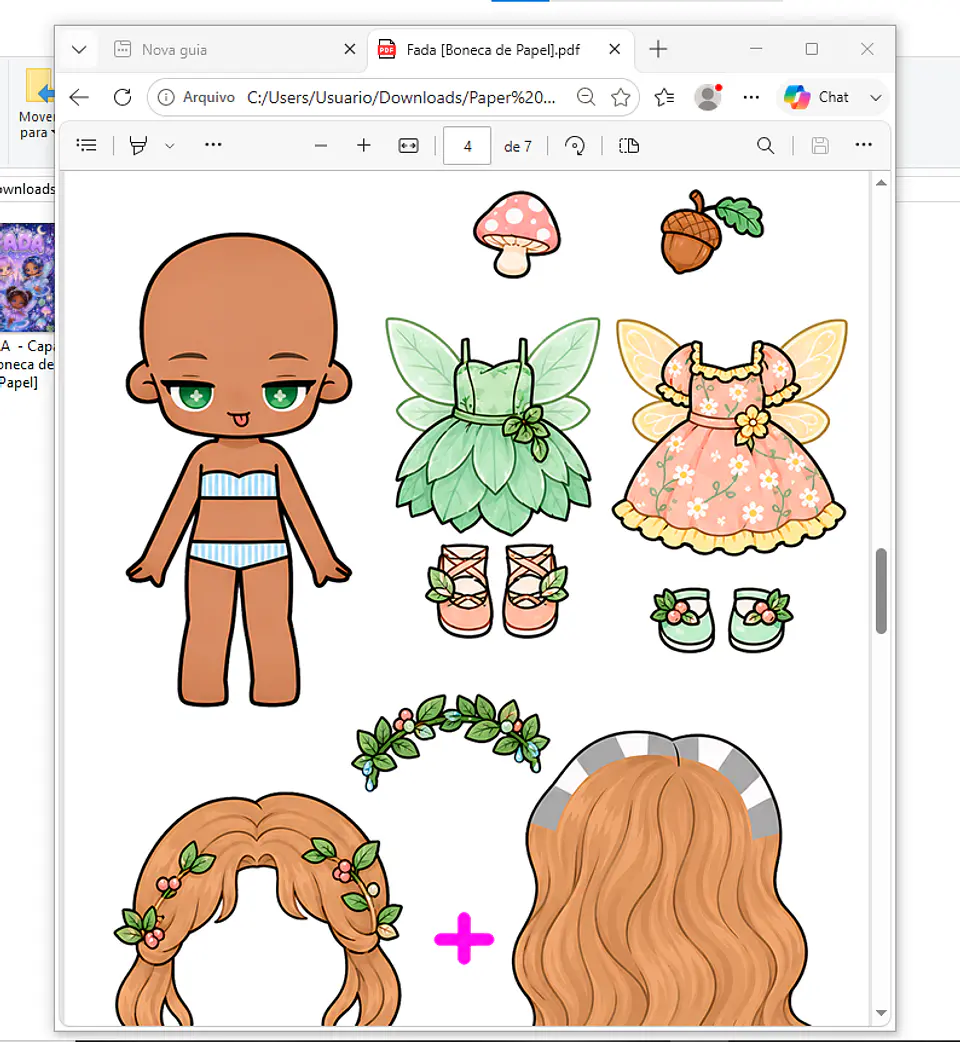Close the Nova guia tab
The width and height of the screenshot is (960, 1042).
coord(349,49)
